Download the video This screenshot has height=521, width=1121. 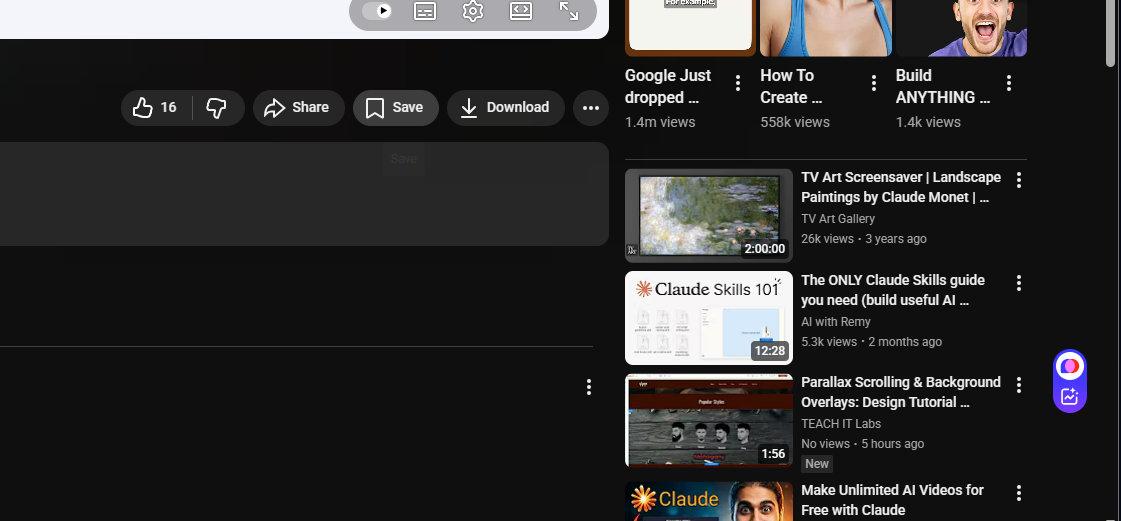tap(505, 108)
